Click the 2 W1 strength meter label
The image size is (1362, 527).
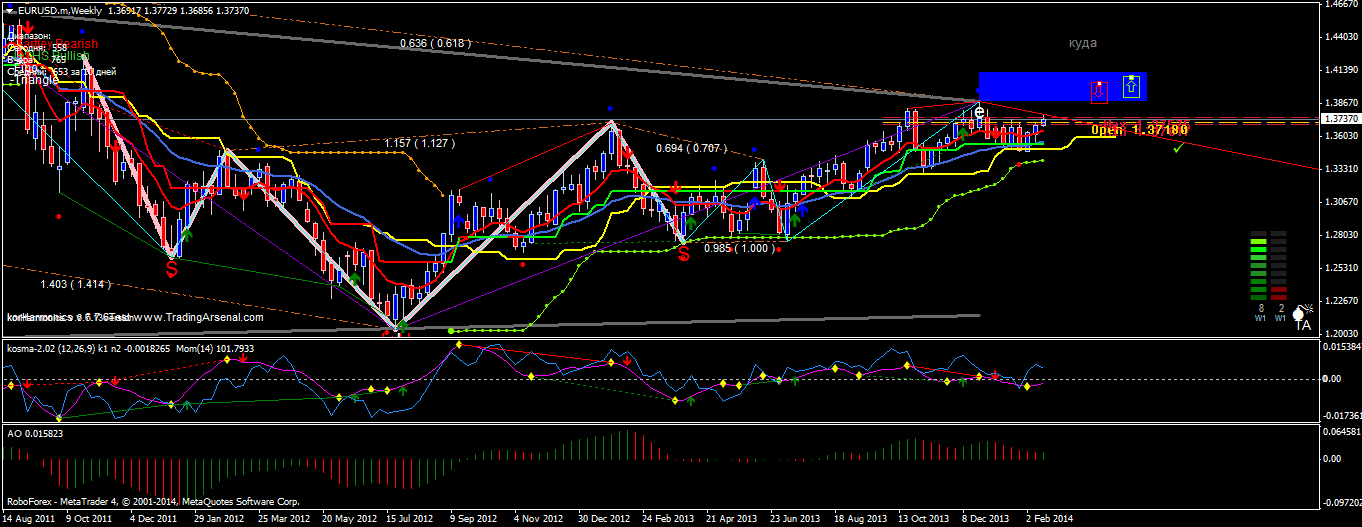click(1279, 314)
